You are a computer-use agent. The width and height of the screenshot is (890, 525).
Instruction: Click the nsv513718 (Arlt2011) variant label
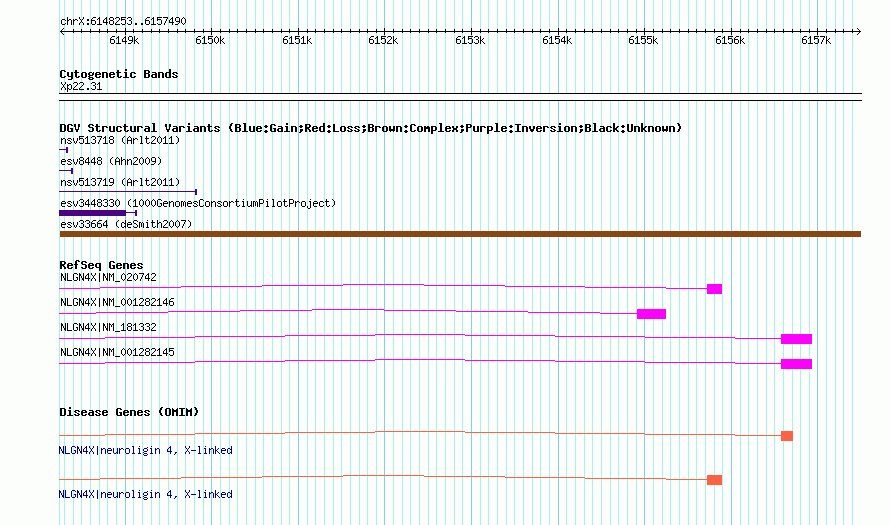(120, 140)
